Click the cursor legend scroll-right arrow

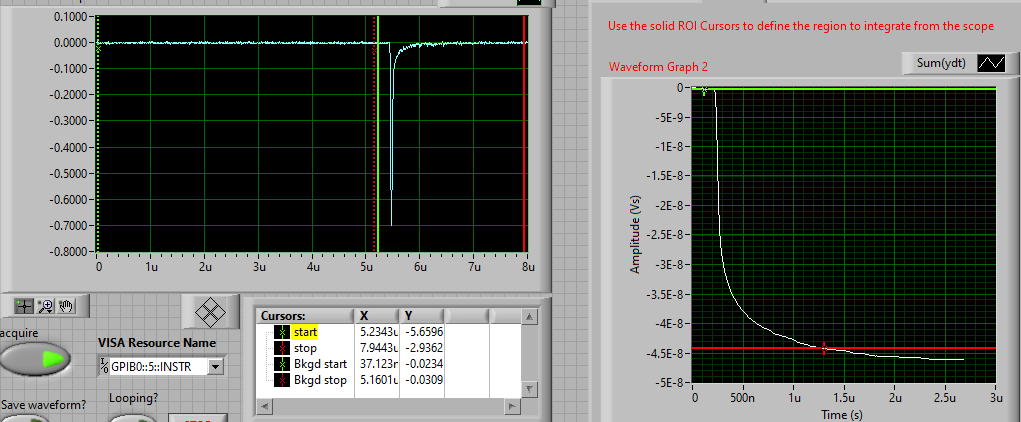pyautogui.click(x=513, y=406)
